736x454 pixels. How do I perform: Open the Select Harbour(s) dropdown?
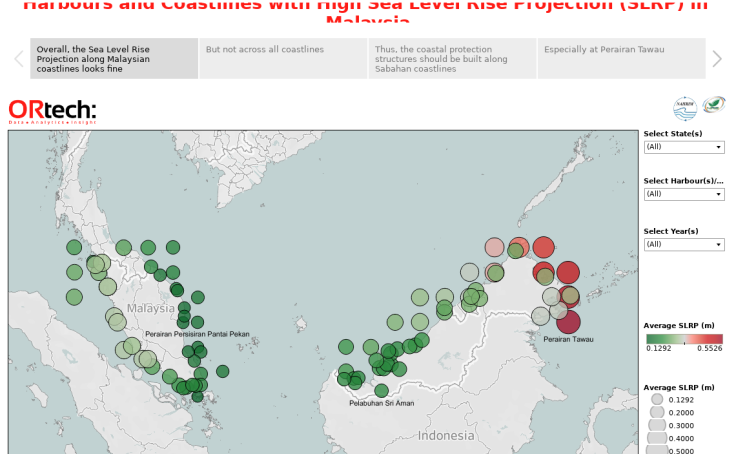coord(684,194)
